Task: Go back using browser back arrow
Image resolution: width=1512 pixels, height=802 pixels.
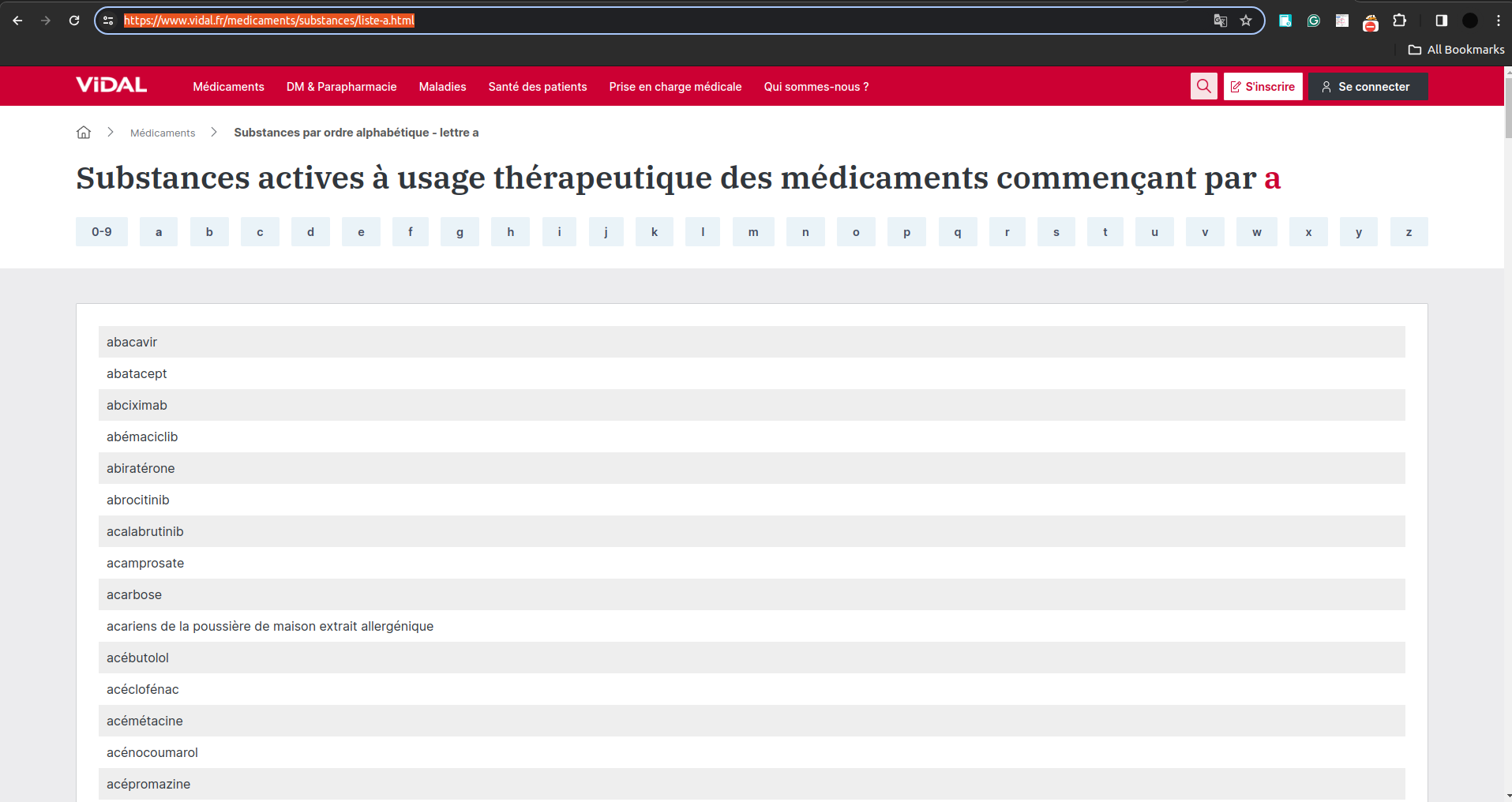Action: pyautogui.click(x=17, y=21)
